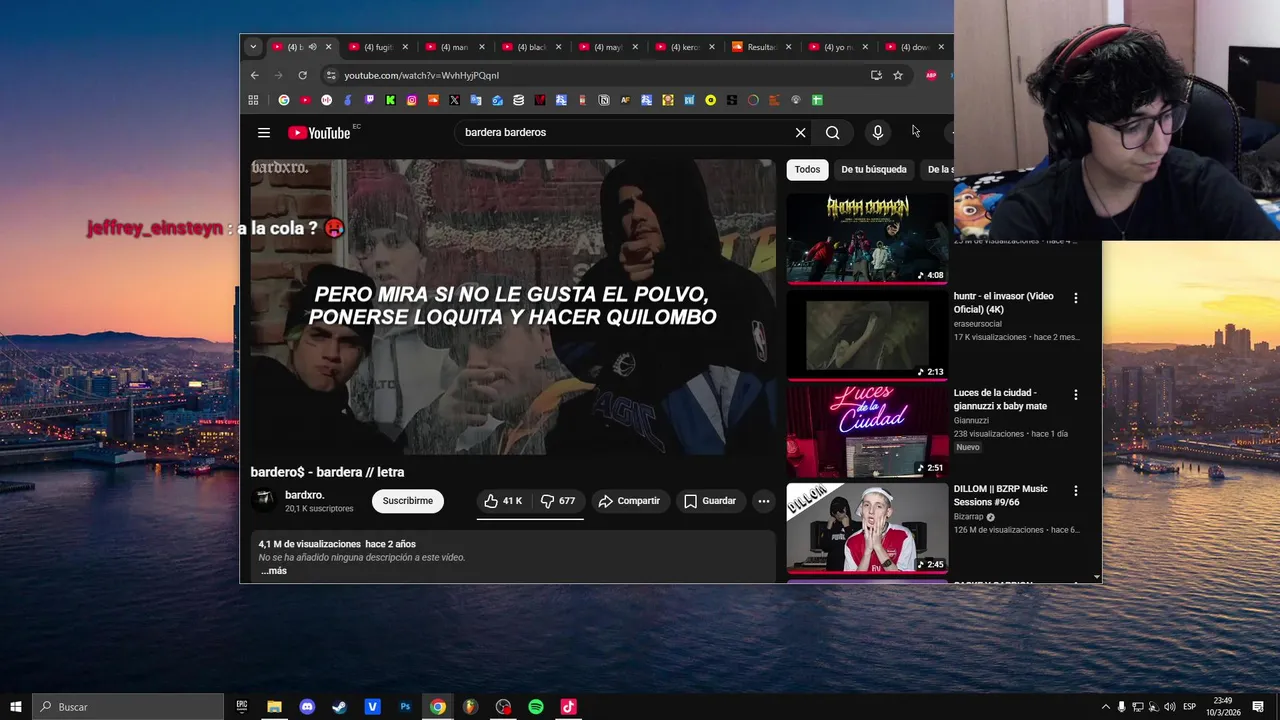
Task: Install app icon in address bar
Action: click(876, 75)
